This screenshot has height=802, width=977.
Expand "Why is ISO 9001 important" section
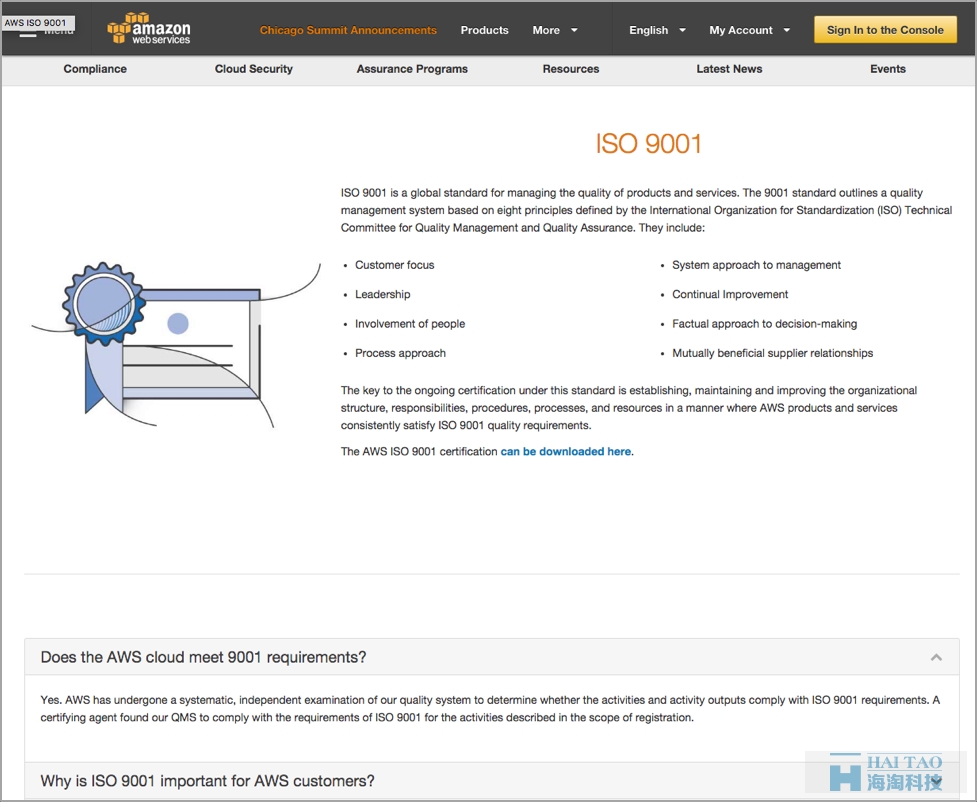pos(207,781)
